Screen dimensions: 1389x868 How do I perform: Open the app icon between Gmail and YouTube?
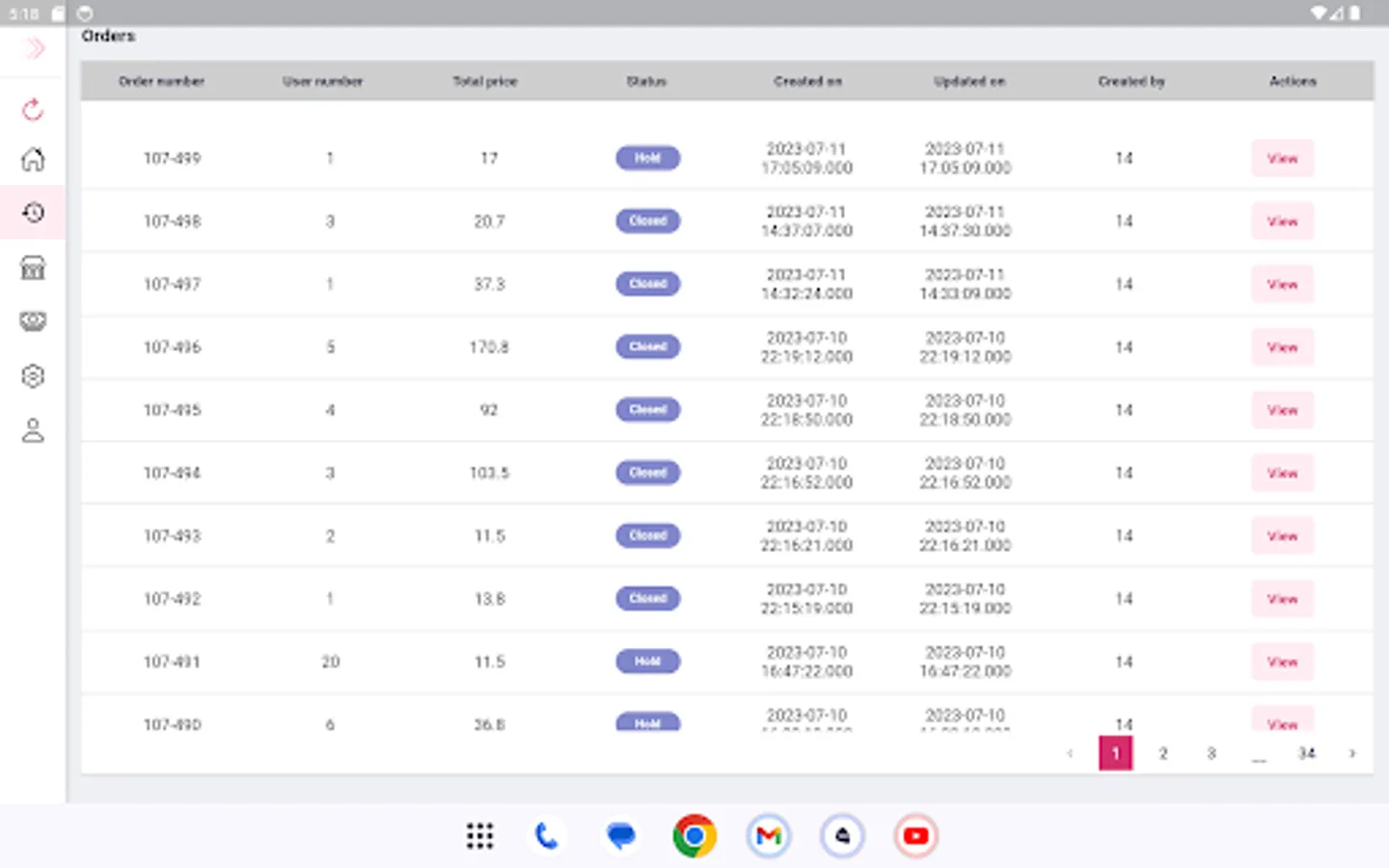tap(842, 836)
